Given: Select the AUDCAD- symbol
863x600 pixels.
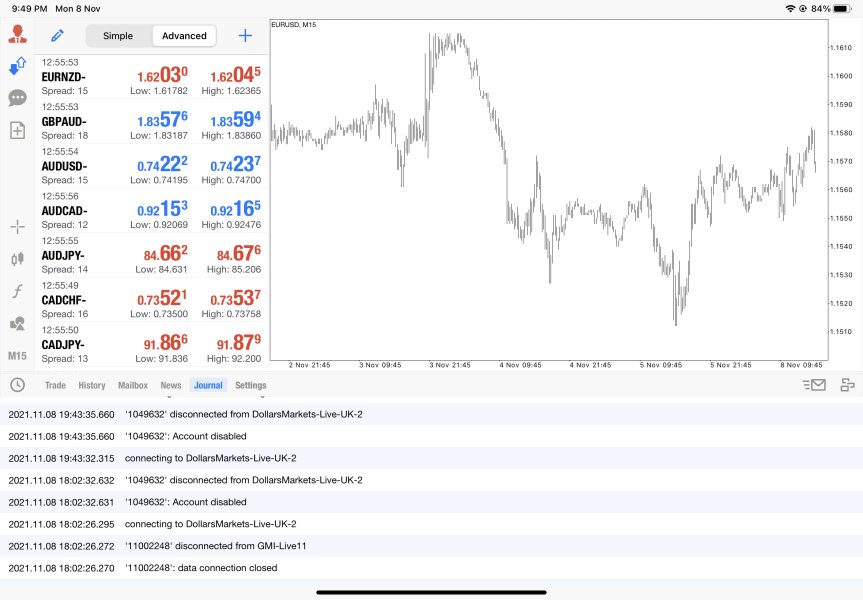Looking at the screenshot, I should [x=64, y=211].
